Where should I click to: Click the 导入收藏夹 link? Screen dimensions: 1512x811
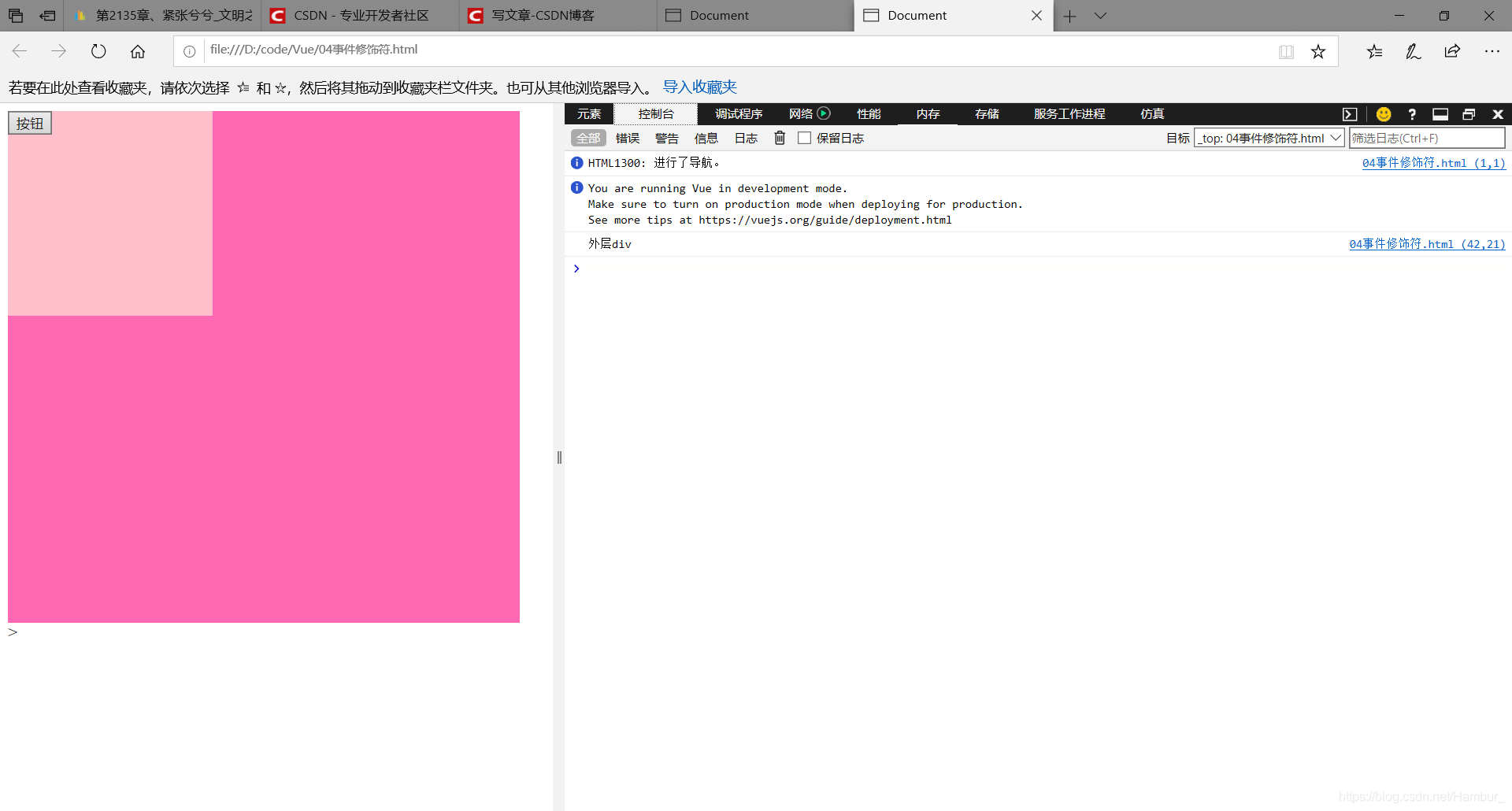point(699,87)
